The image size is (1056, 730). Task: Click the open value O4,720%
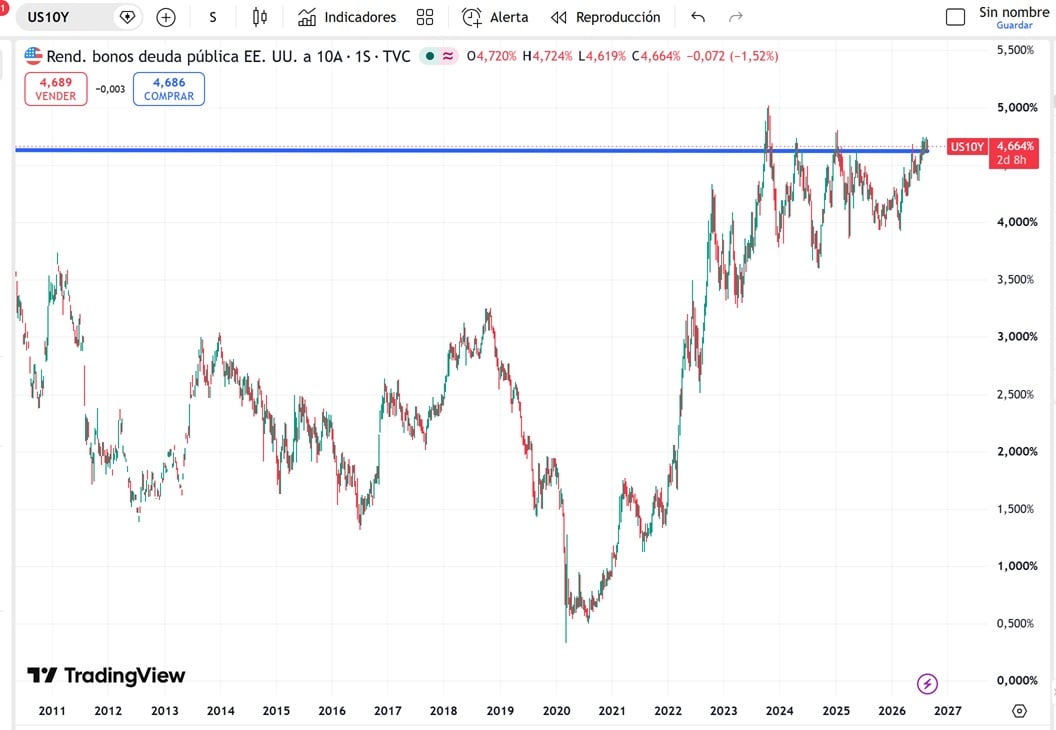[x=492, y=57]
